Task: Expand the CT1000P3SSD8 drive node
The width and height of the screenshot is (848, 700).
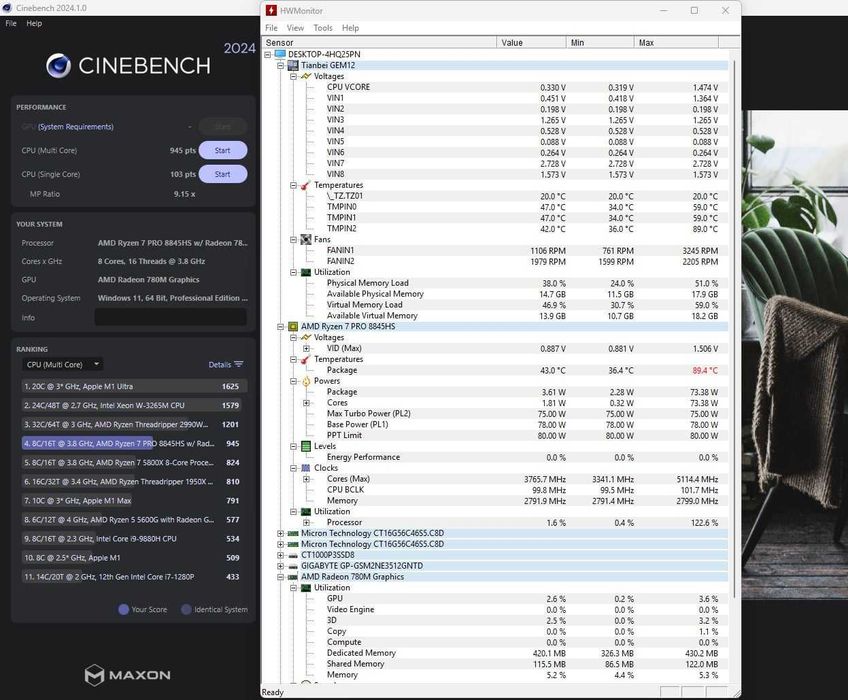Action: 280,555
